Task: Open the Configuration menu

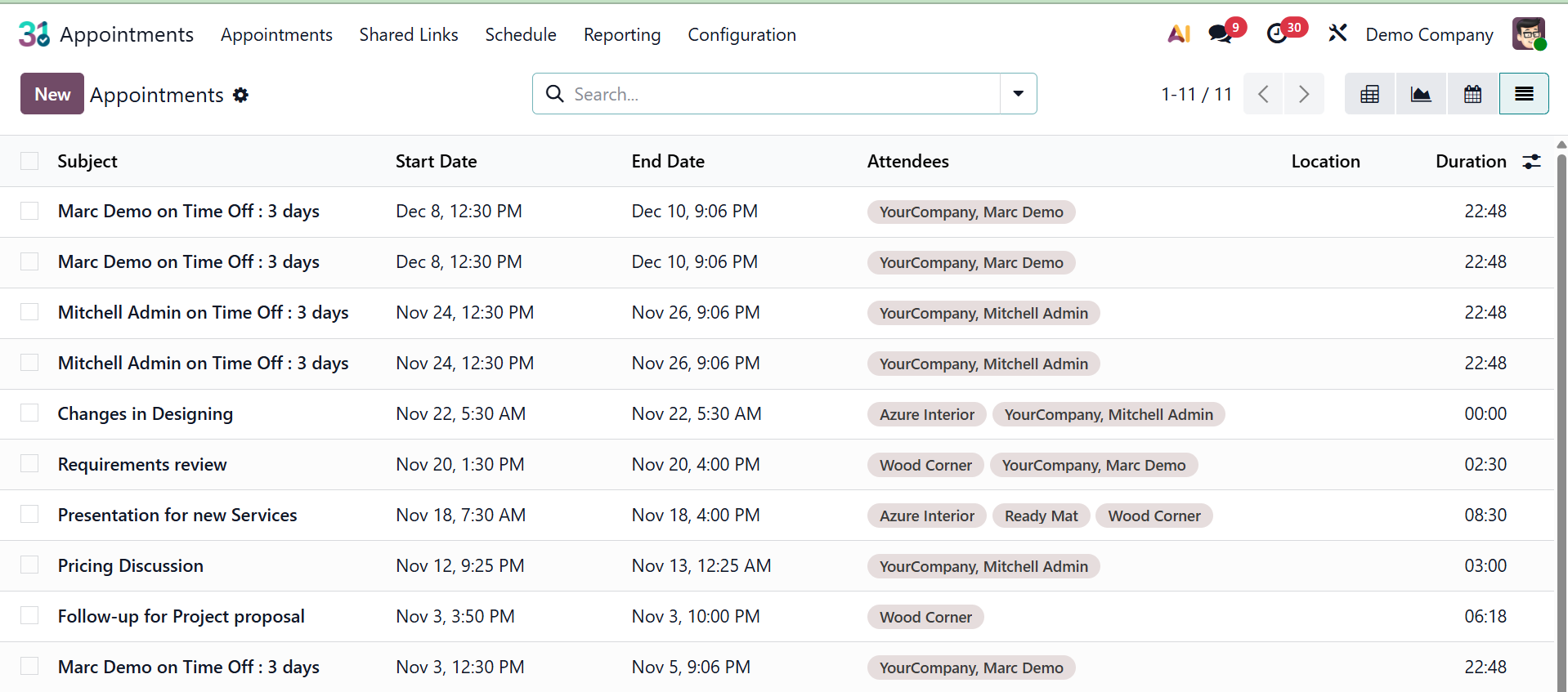Action: coord(741,34)
